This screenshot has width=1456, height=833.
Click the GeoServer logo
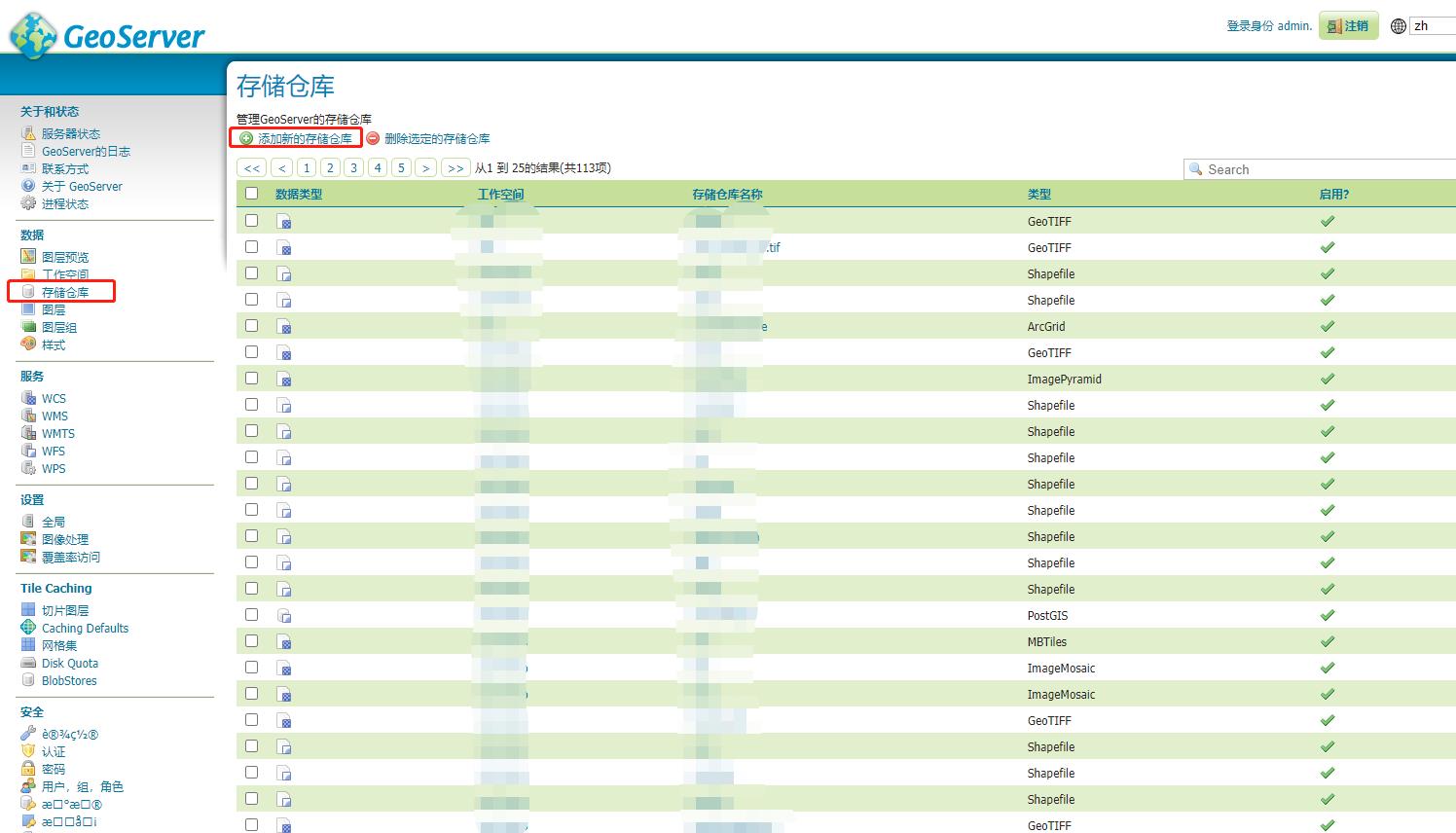pyautogui.click(x=107, y=36)
